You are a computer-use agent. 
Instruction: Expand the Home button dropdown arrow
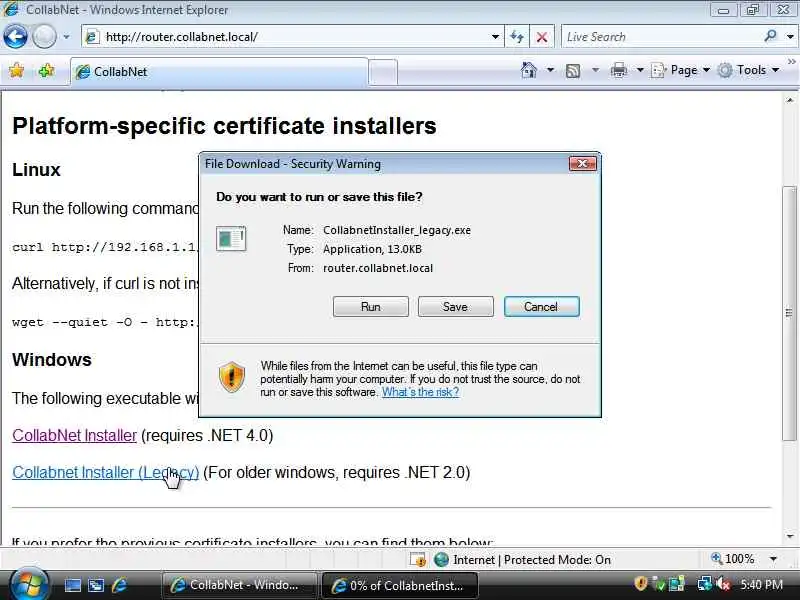(551, 70)
